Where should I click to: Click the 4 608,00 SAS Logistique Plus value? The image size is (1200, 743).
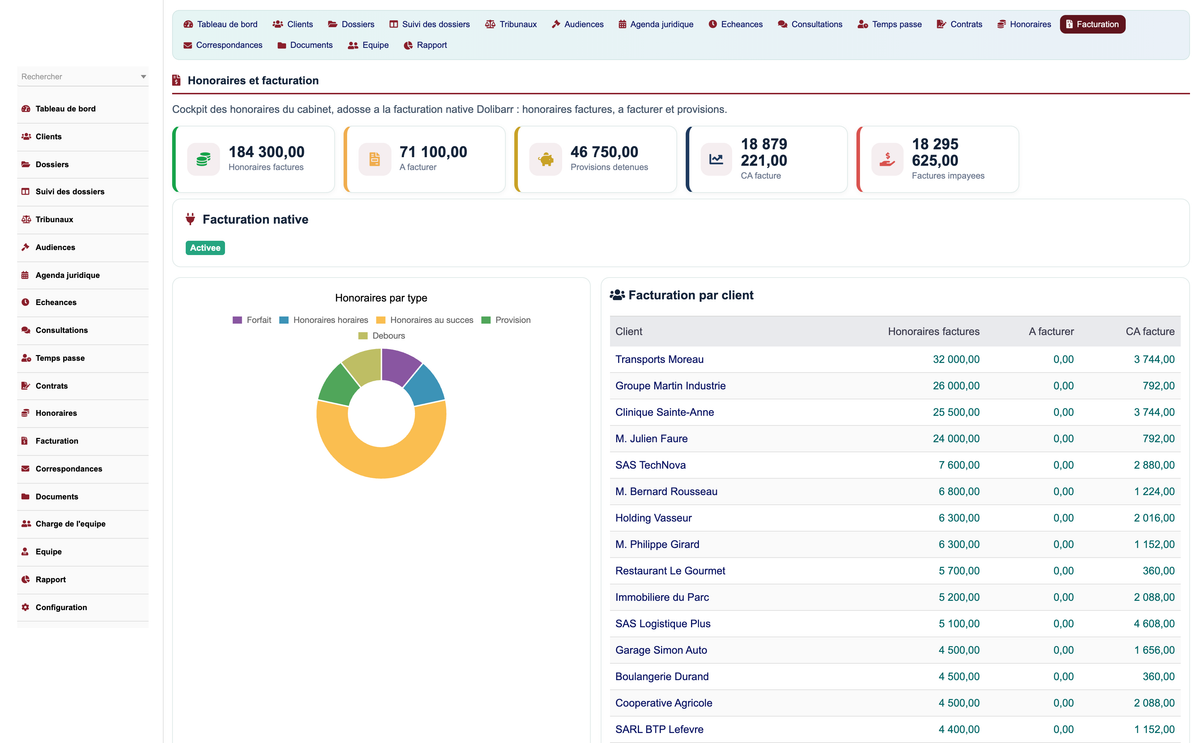(1154, 624)
